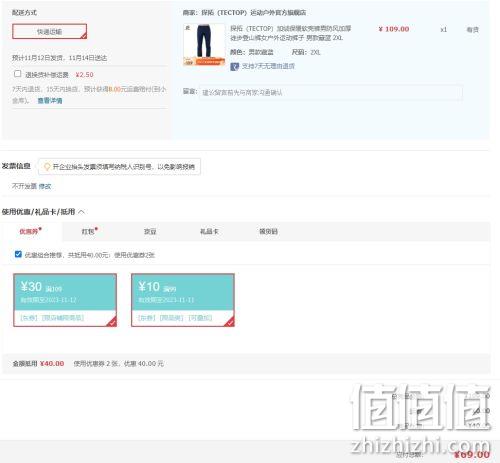Viewport: 500px width, 463px height.
Task: Click the ¥30 coupon's selected checkmark corner
Action: coord(112,322)
